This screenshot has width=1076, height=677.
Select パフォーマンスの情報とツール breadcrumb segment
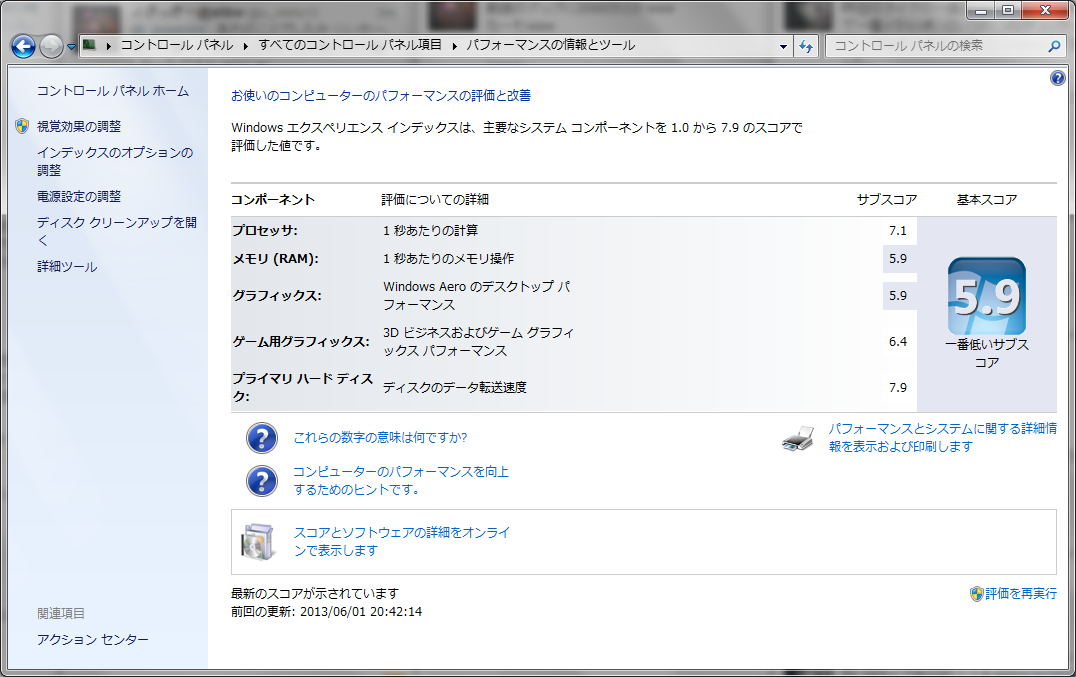550,45
